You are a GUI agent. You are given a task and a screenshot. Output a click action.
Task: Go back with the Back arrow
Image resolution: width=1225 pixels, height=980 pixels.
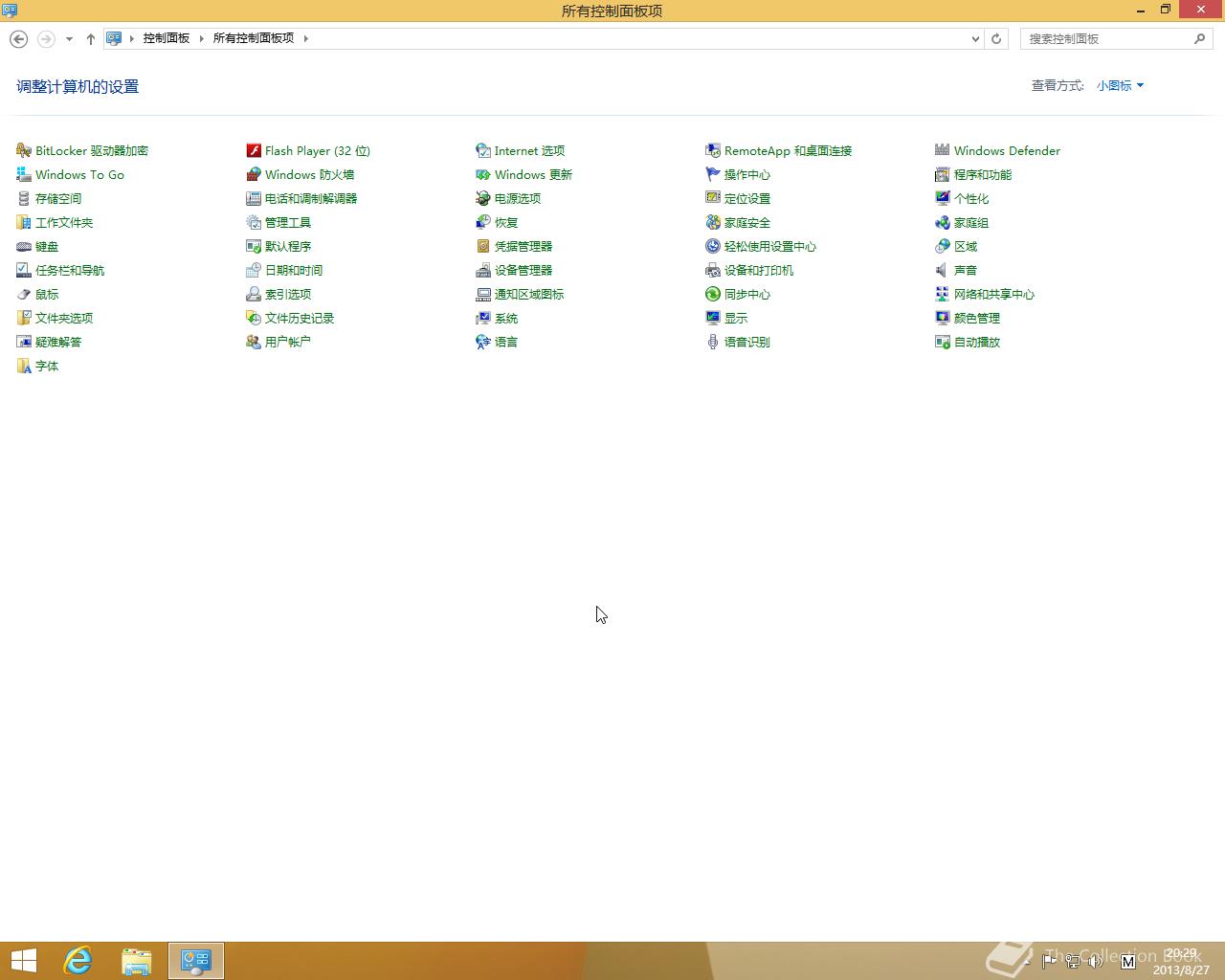coord(18,38)
